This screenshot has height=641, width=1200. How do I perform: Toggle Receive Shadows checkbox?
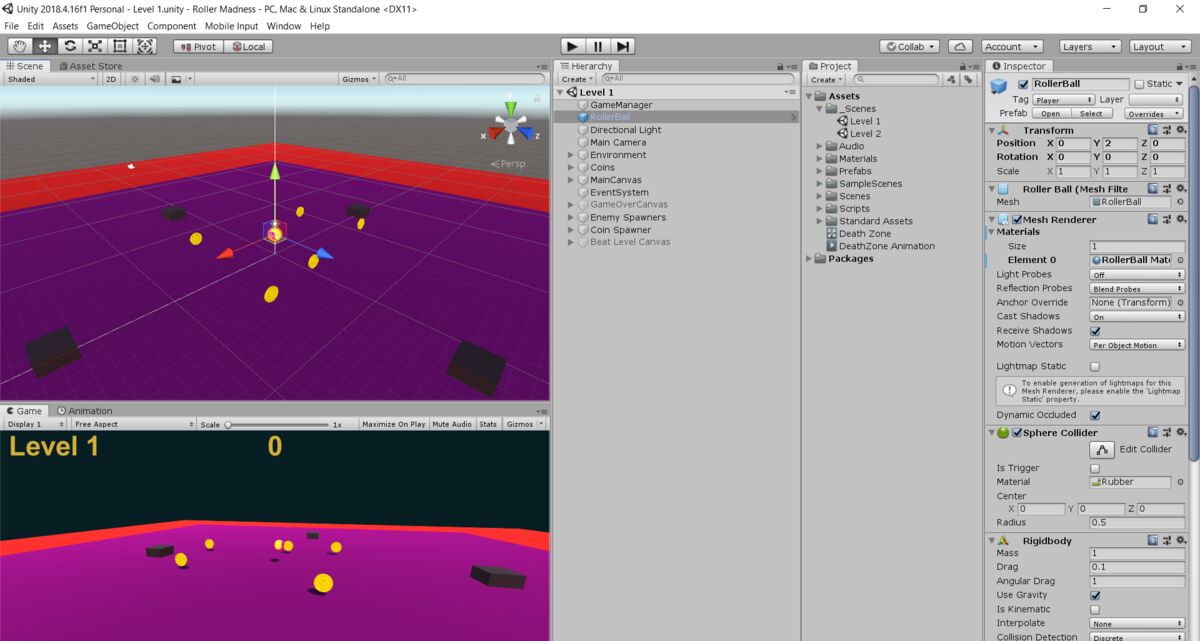(x=1095, y=331)
